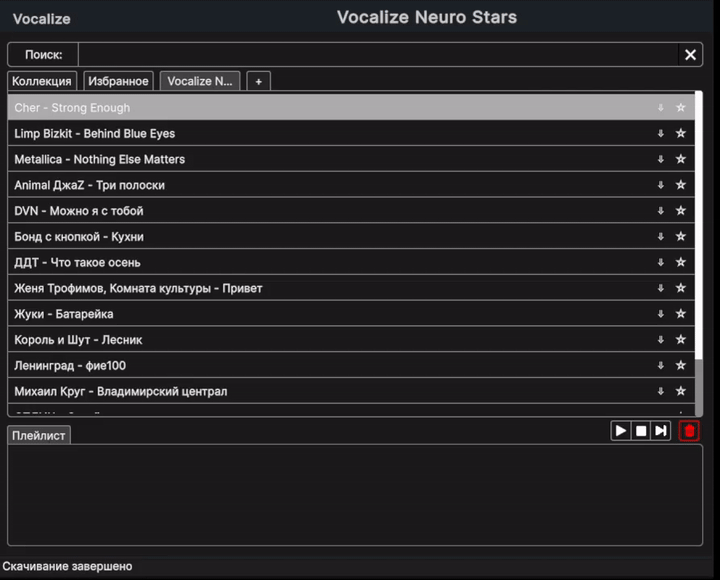This screenshot has width=720, height=580.
Task: Click the red trash icon to clear playlist
Action: (x=689, y=431)
